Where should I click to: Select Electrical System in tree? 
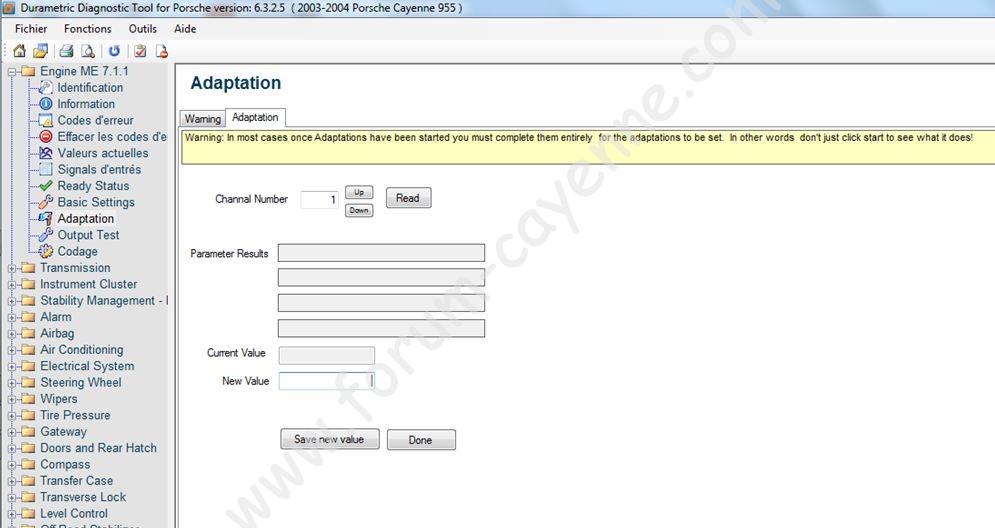click(87, 366)
